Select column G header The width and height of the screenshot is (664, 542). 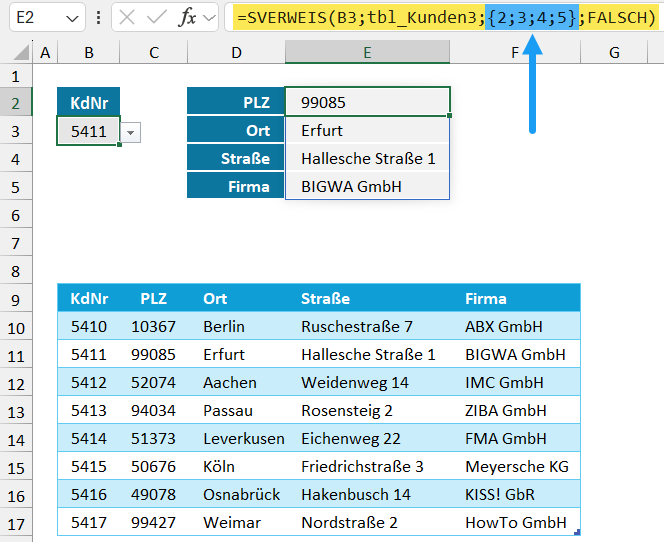613,52
